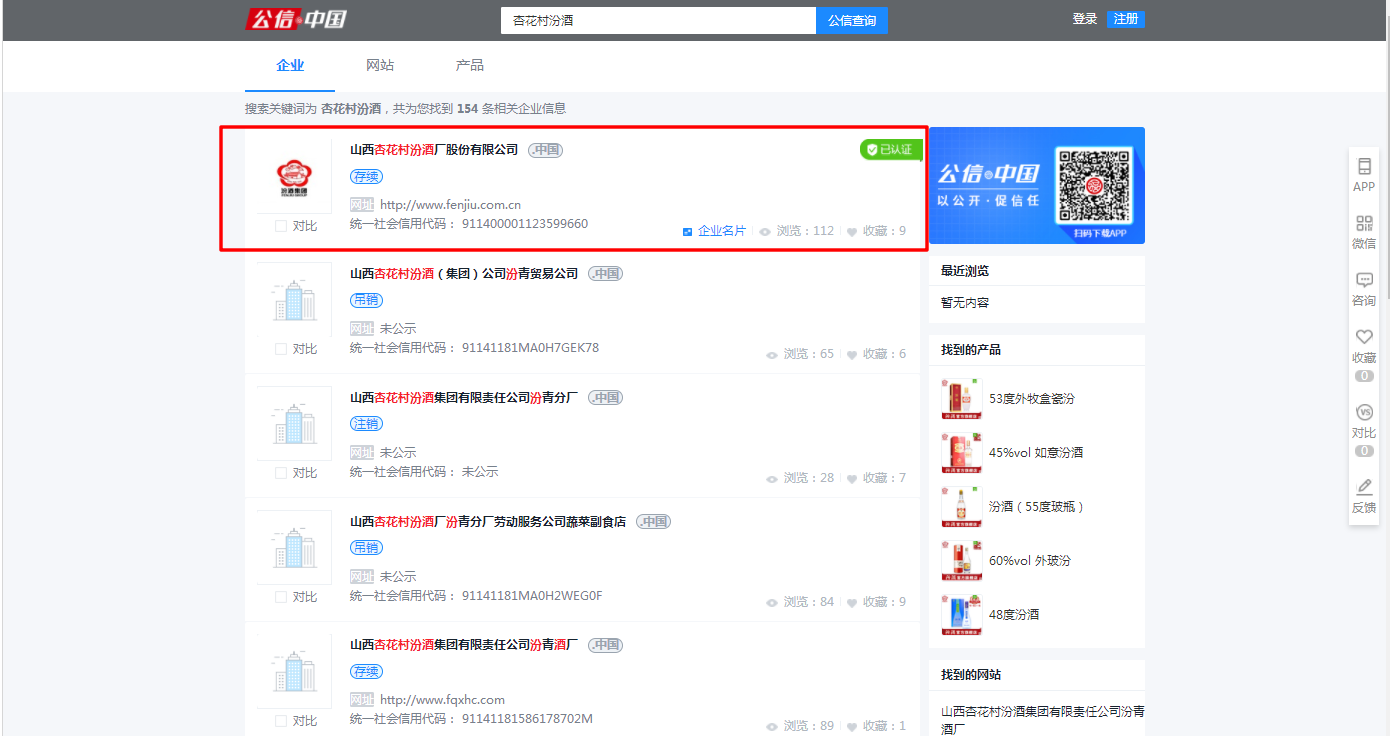The width and height of the screenshot is (1390, 736).
Task: Click the 公信中国 site logo
Action: [296, 18]
